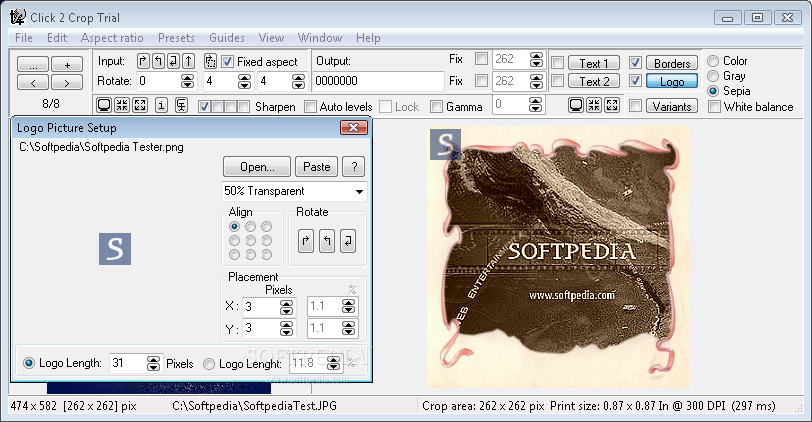Uncheck the box next to Logo button
Viewport: 812px width, 422px height.
tap(635, 81)
